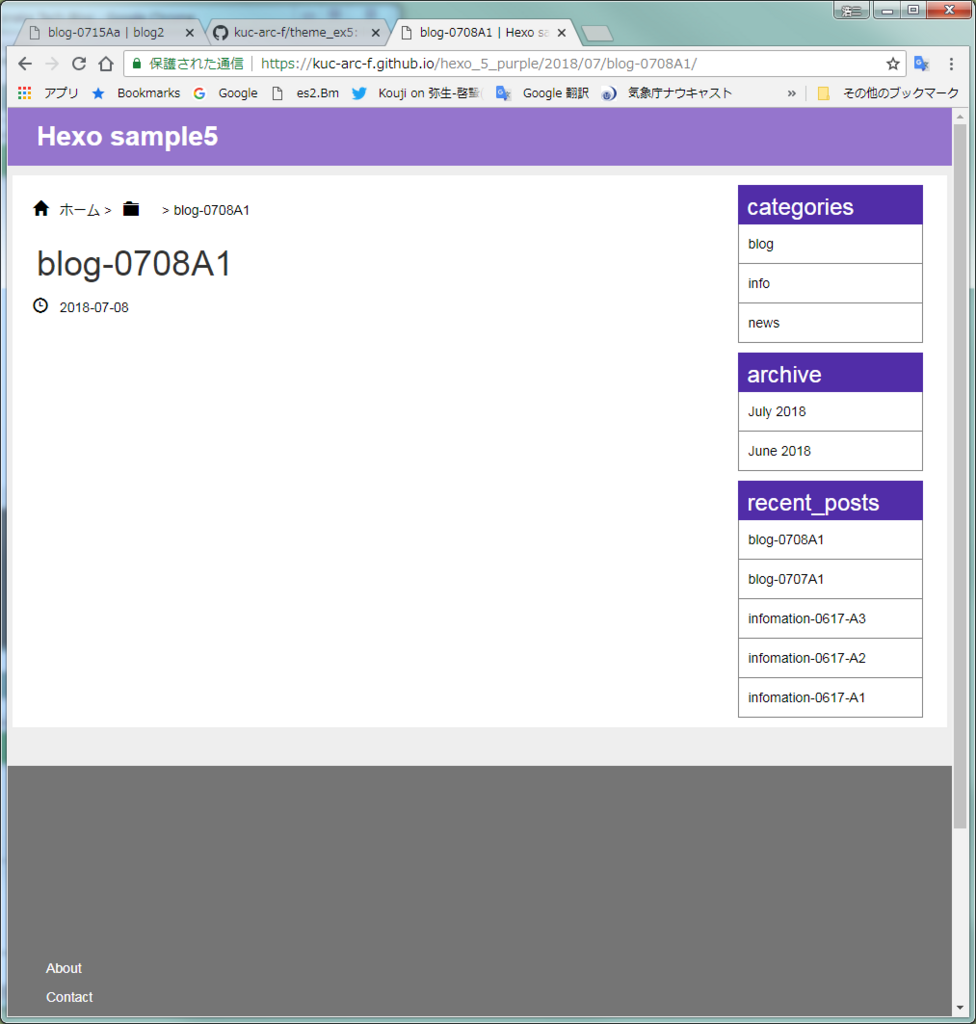Close the kuc-arc-f/theme_ex5 tab
The width and height of the screenshot is (976, 1024).
[x=376, y=33]
